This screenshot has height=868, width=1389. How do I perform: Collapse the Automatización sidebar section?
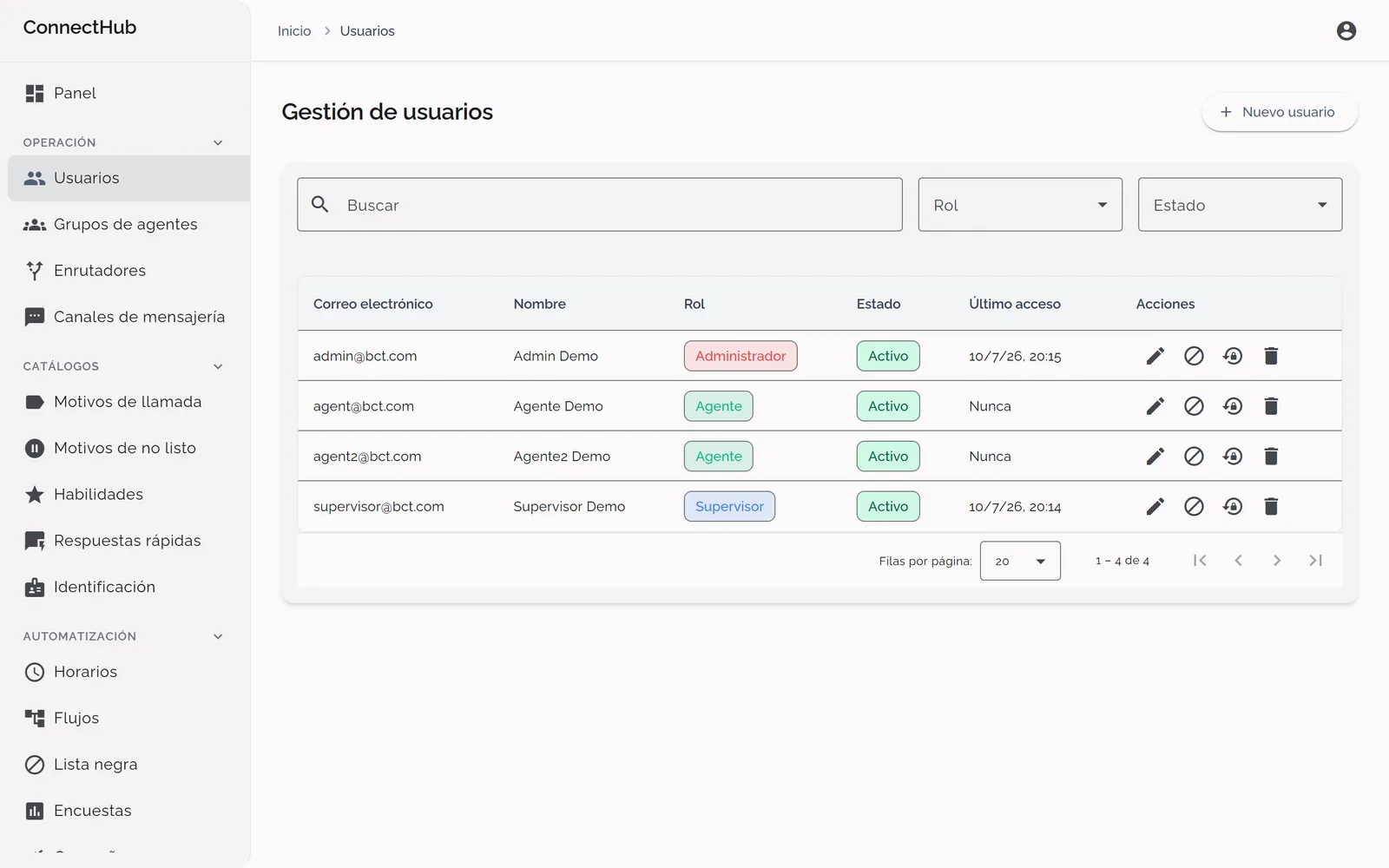click(218, 636)
